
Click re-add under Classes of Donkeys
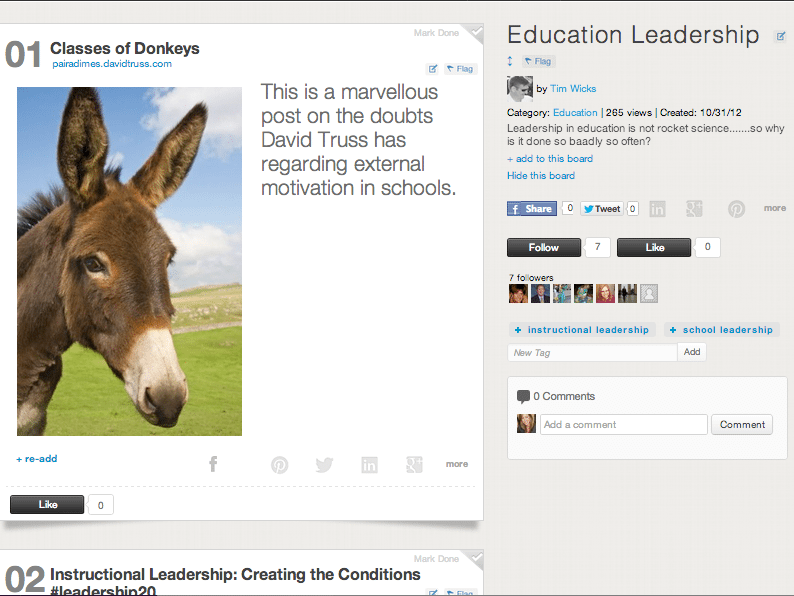(36, 459)
